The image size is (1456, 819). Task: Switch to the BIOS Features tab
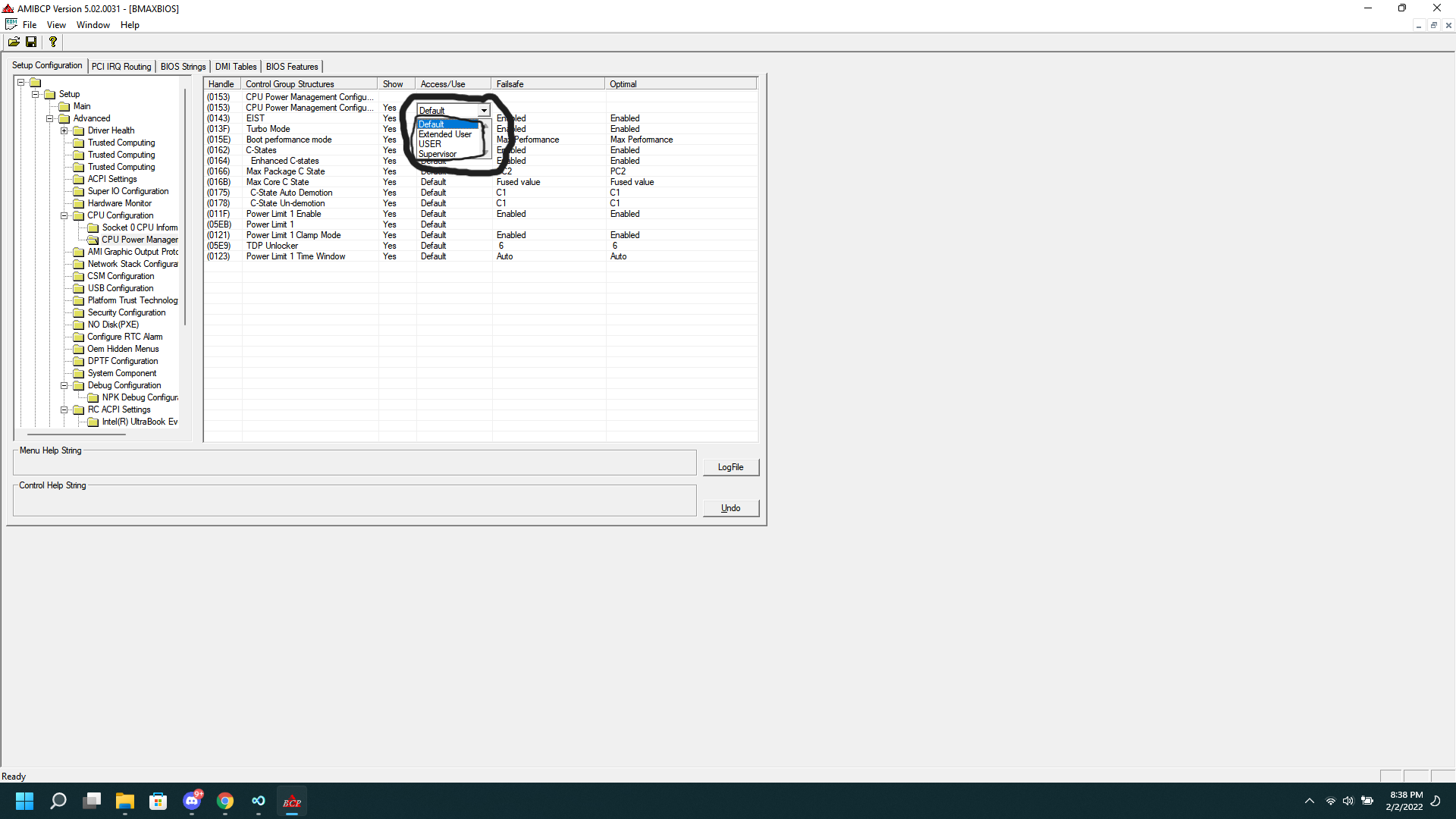point(292,67)
